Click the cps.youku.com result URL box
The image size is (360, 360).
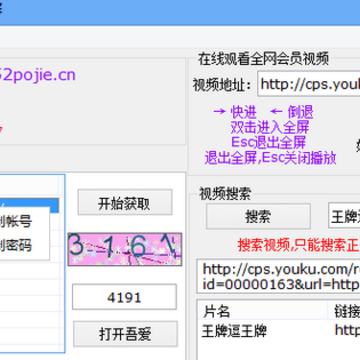(279, 276)
